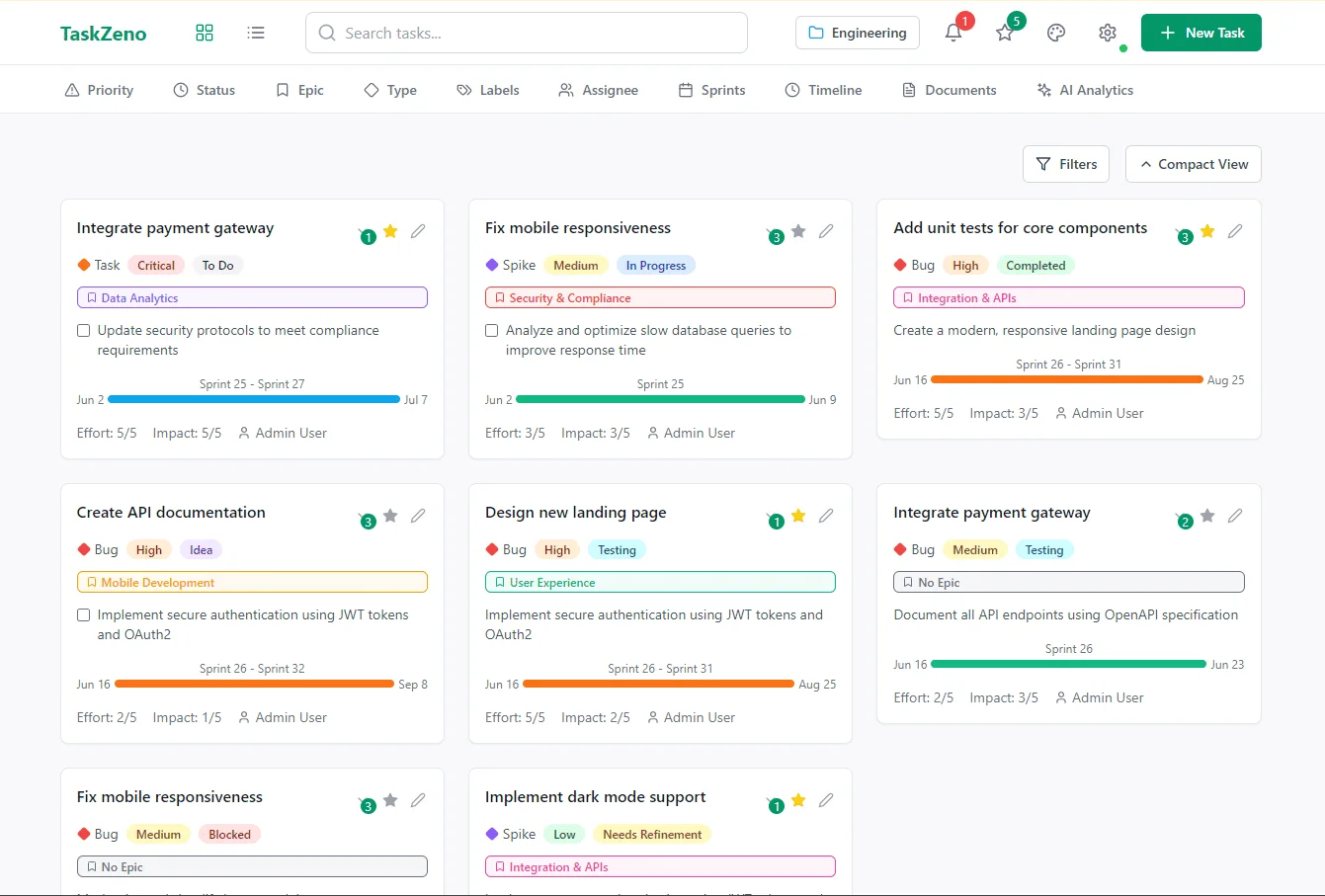The image size is (1325, 896).
Task: Click the TaskZeno logo link
Action: 103,34
